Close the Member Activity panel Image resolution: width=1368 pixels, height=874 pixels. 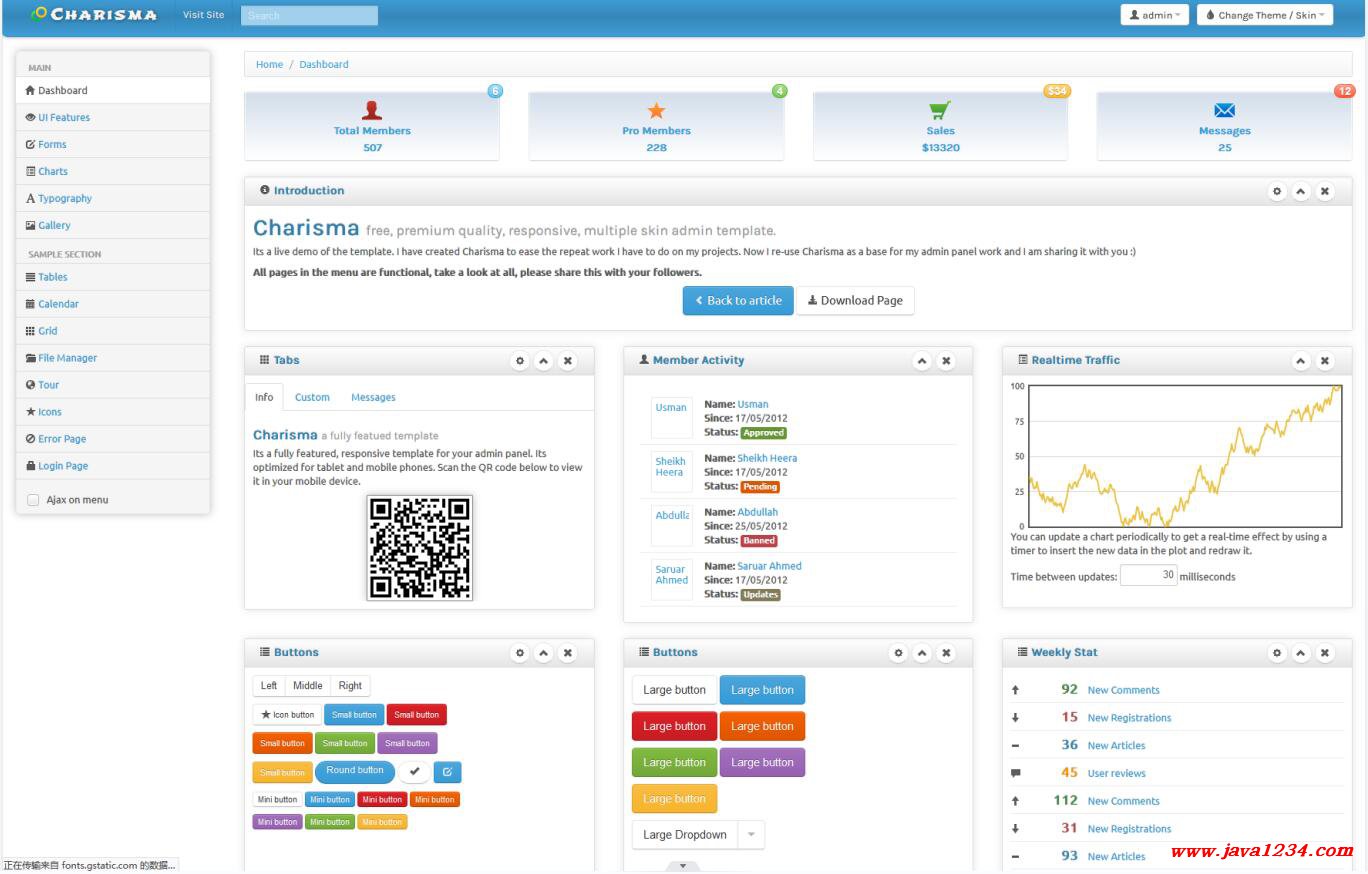click(x=946, y=361)
